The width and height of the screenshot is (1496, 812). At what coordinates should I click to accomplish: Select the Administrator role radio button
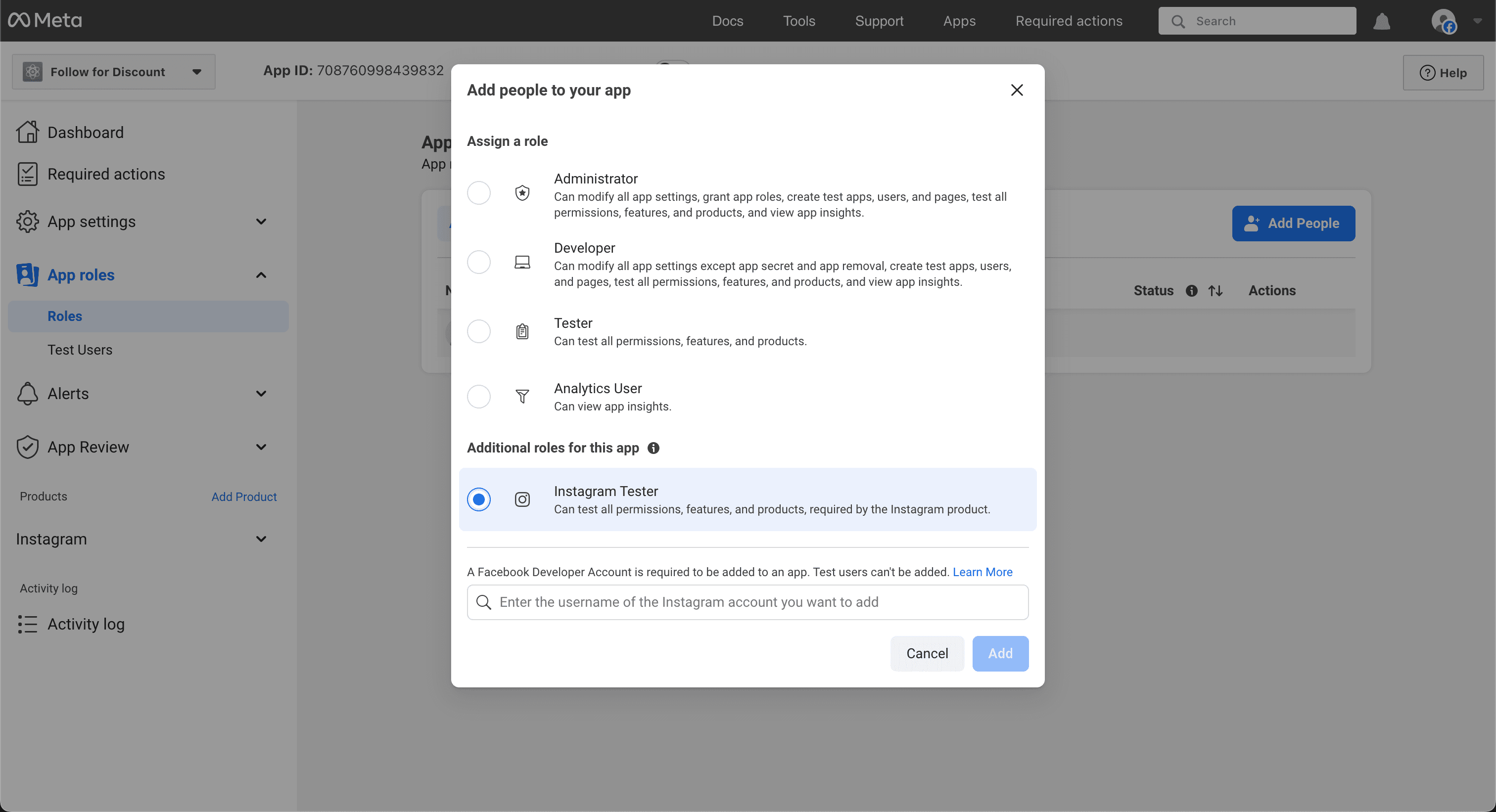point(478,193)
